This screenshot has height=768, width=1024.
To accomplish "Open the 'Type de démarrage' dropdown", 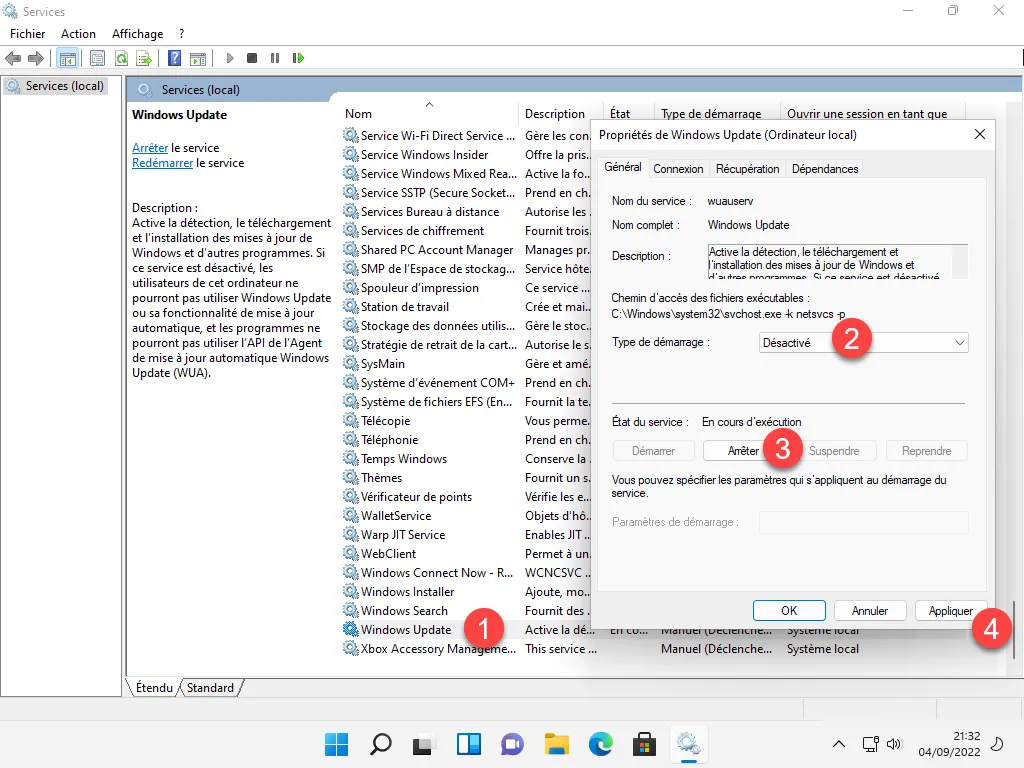I will [x=863, y=342].
